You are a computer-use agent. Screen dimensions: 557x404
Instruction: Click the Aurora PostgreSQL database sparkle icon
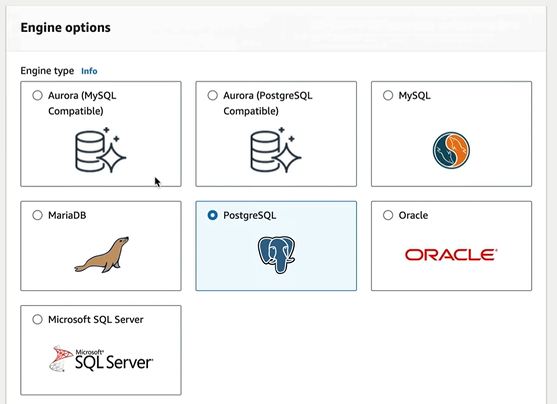click(276, 150)
